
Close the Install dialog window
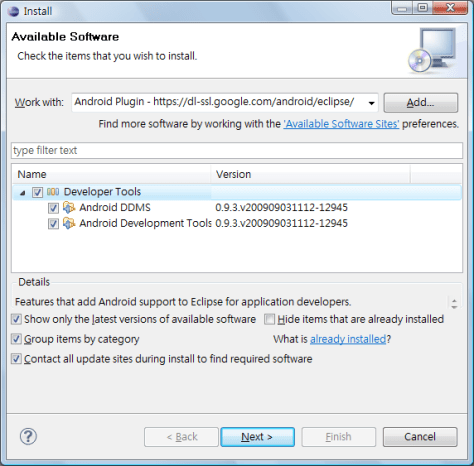(x=450, y=7)
